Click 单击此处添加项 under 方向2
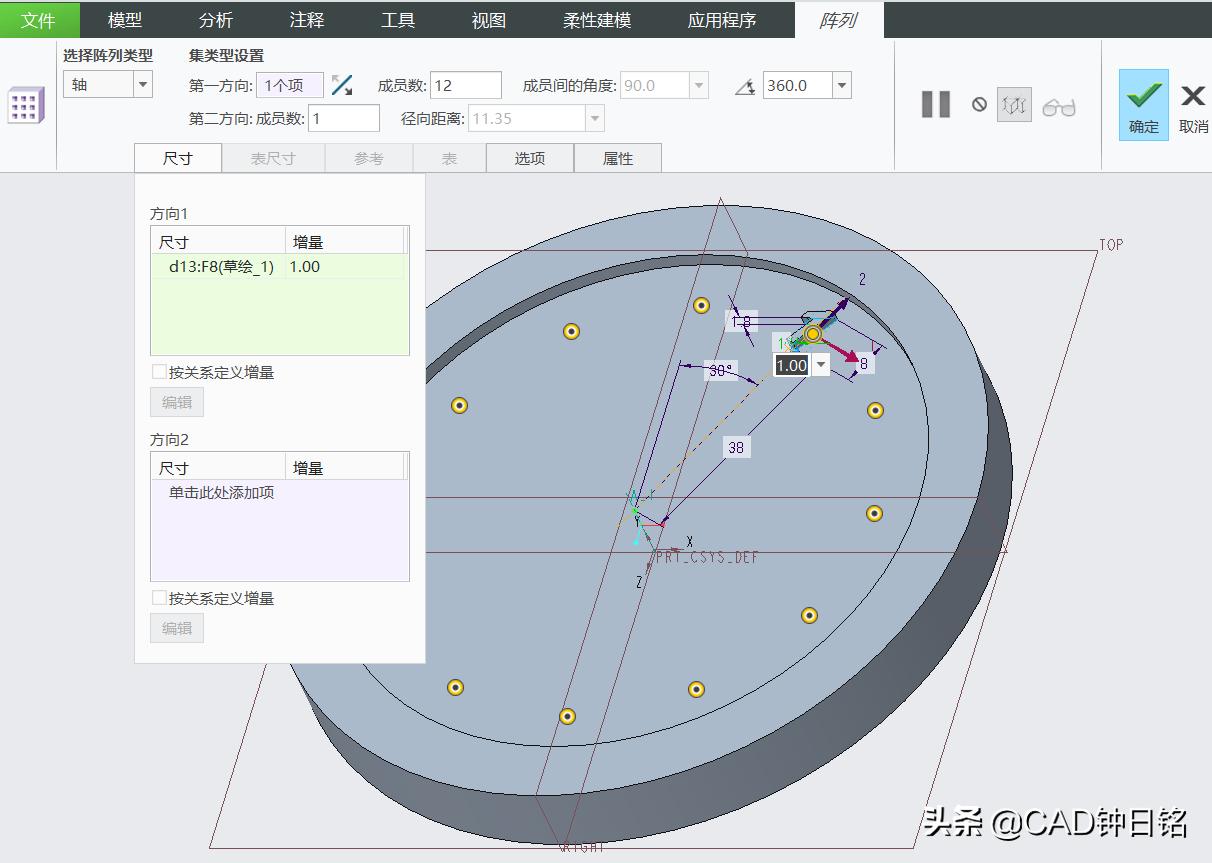 [x=222, y=493]
